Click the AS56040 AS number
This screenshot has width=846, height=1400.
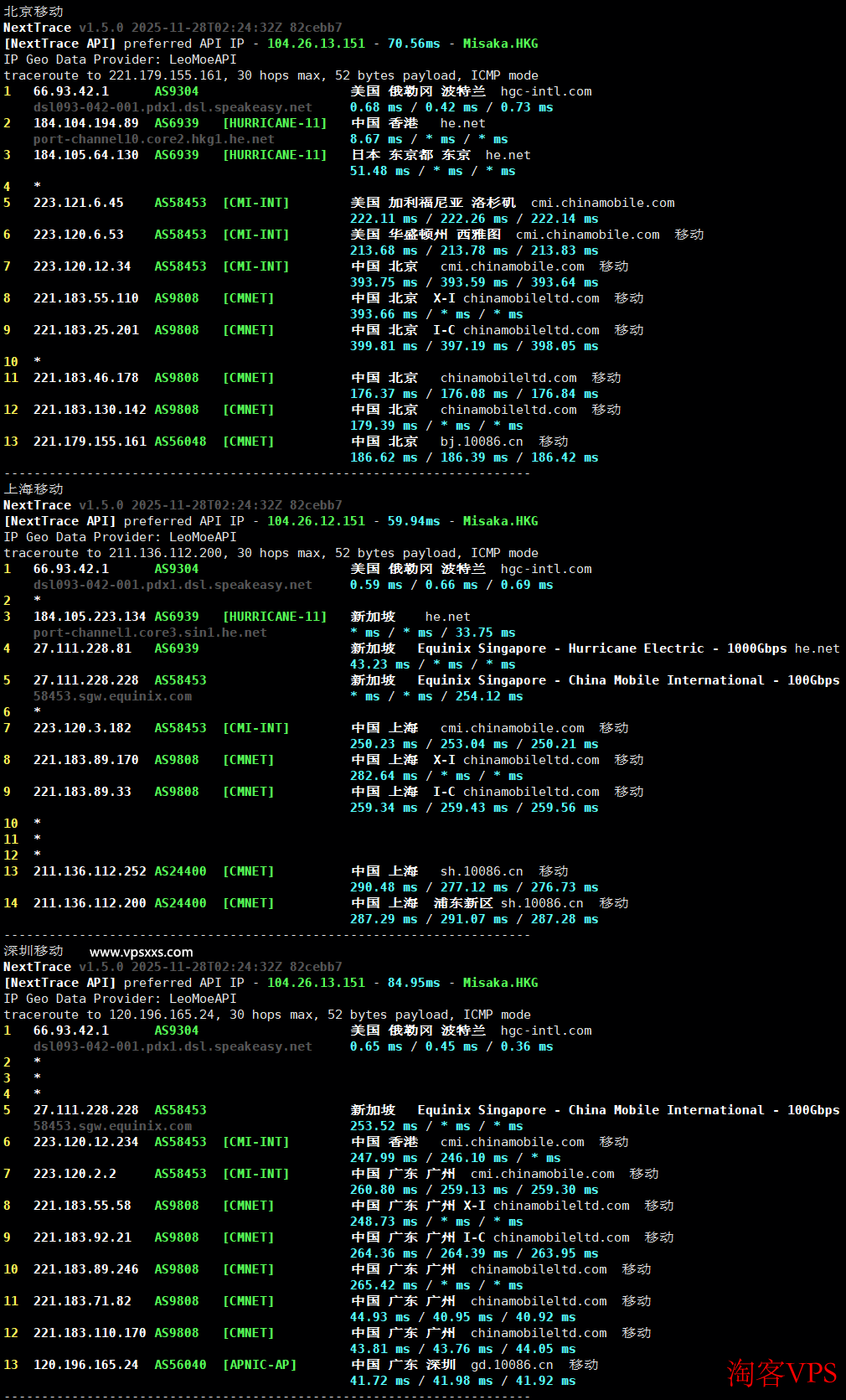click(180, 1365)
